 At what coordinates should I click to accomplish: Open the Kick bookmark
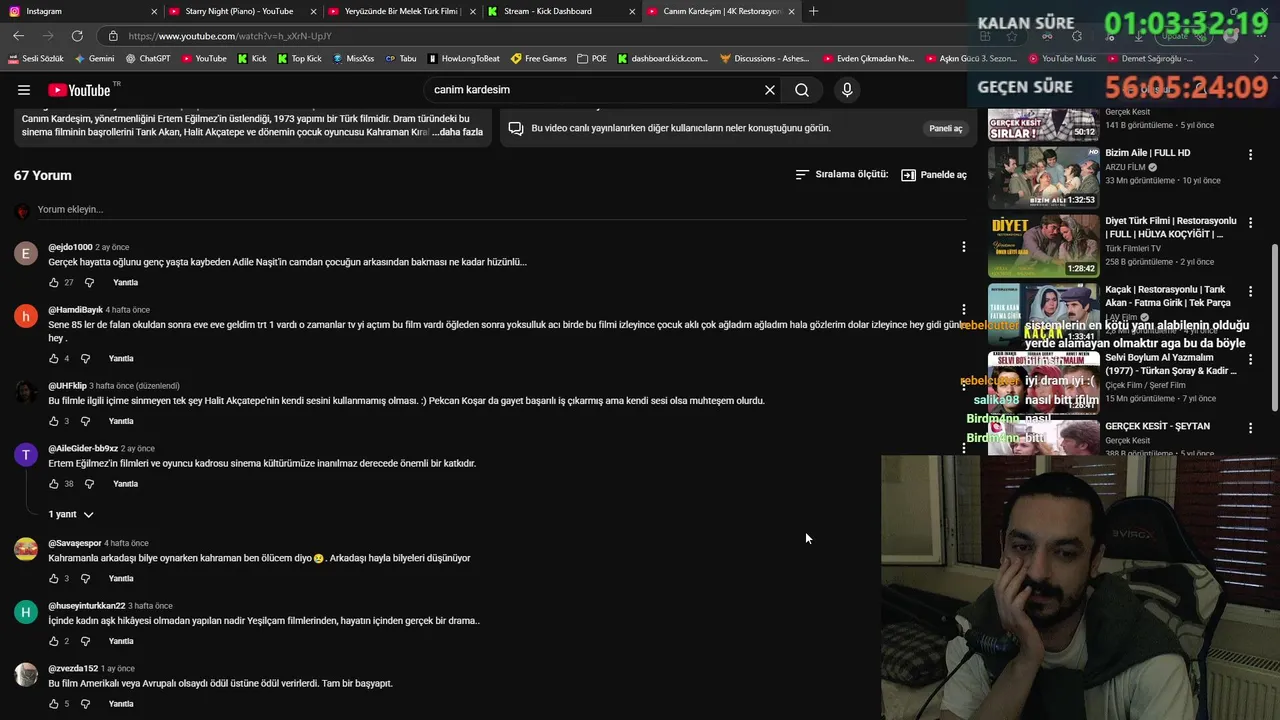click(252, 59)
